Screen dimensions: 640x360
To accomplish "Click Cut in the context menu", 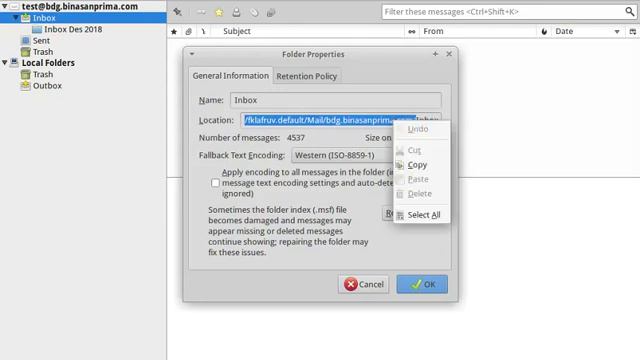I will pyautogui.click(x=422, y=150).
